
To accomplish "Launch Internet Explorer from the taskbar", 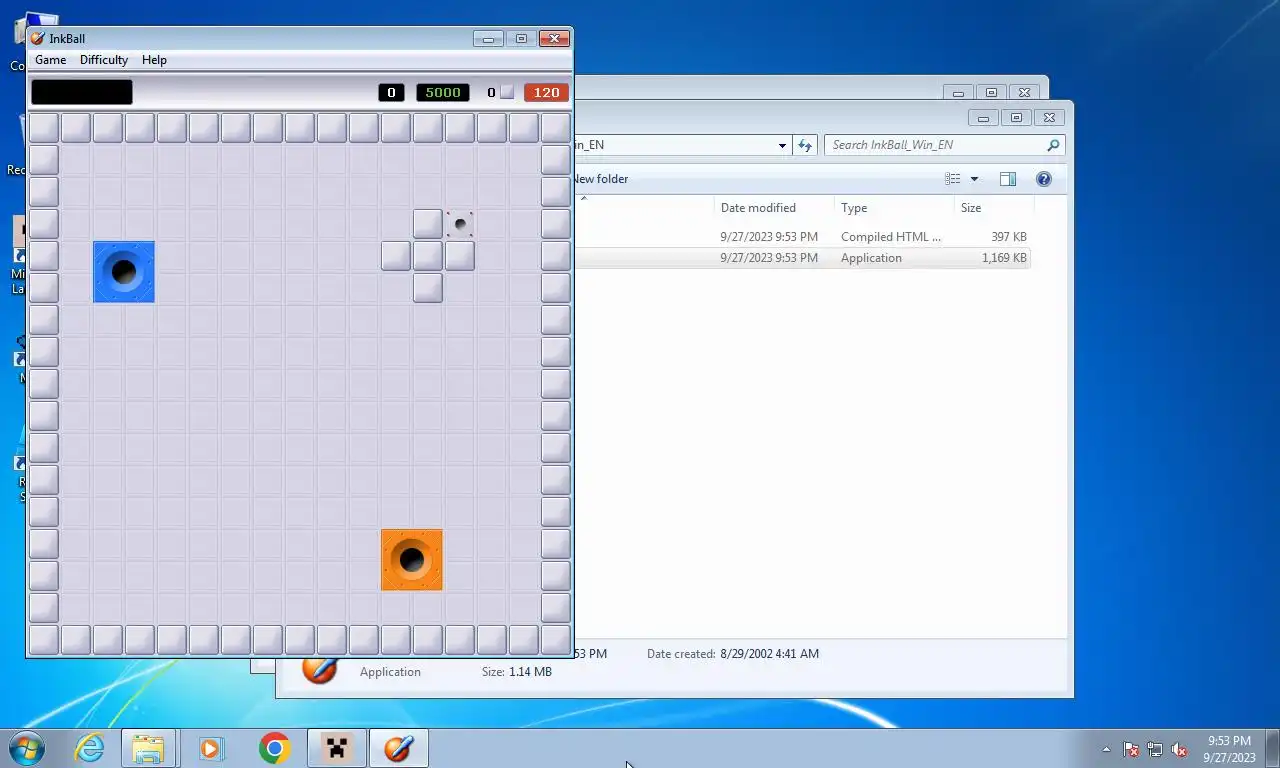I will point(89,748).
